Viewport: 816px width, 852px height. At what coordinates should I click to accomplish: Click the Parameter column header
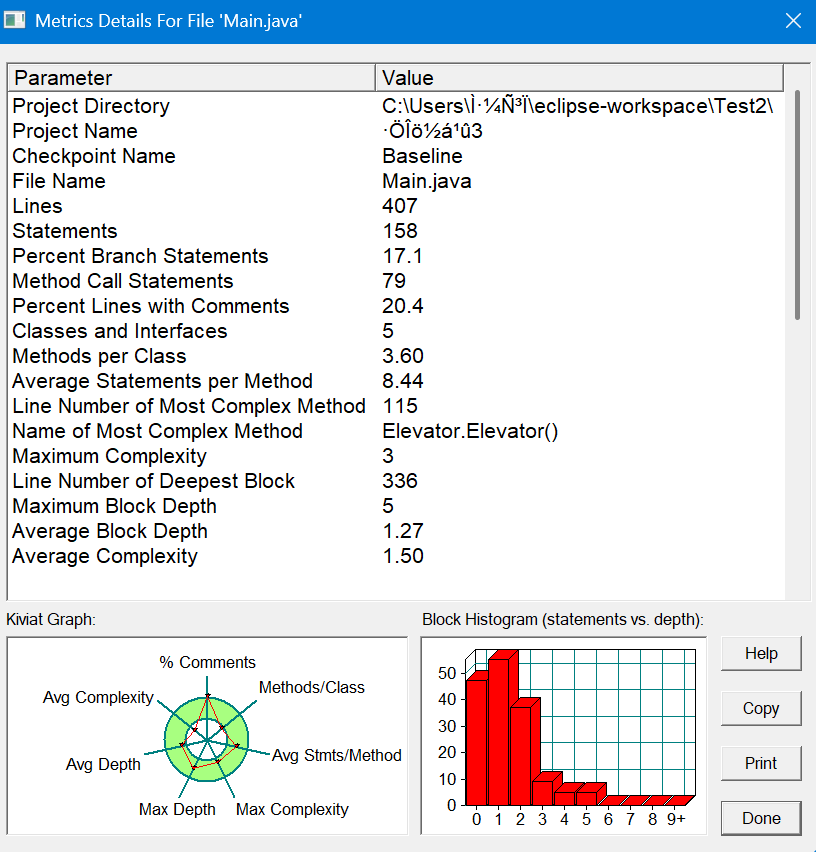click(x=192, y=78)
